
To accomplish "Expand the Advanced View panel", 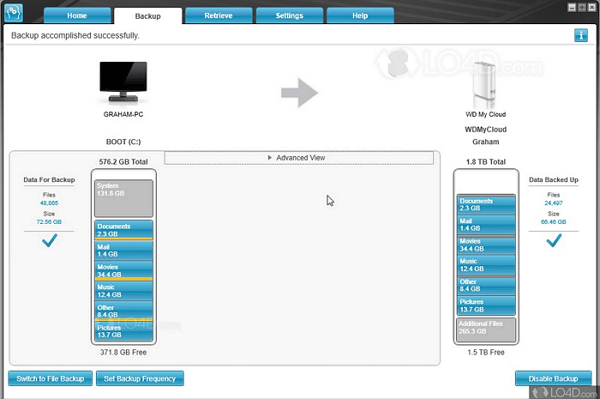I will tap(299, 158).
